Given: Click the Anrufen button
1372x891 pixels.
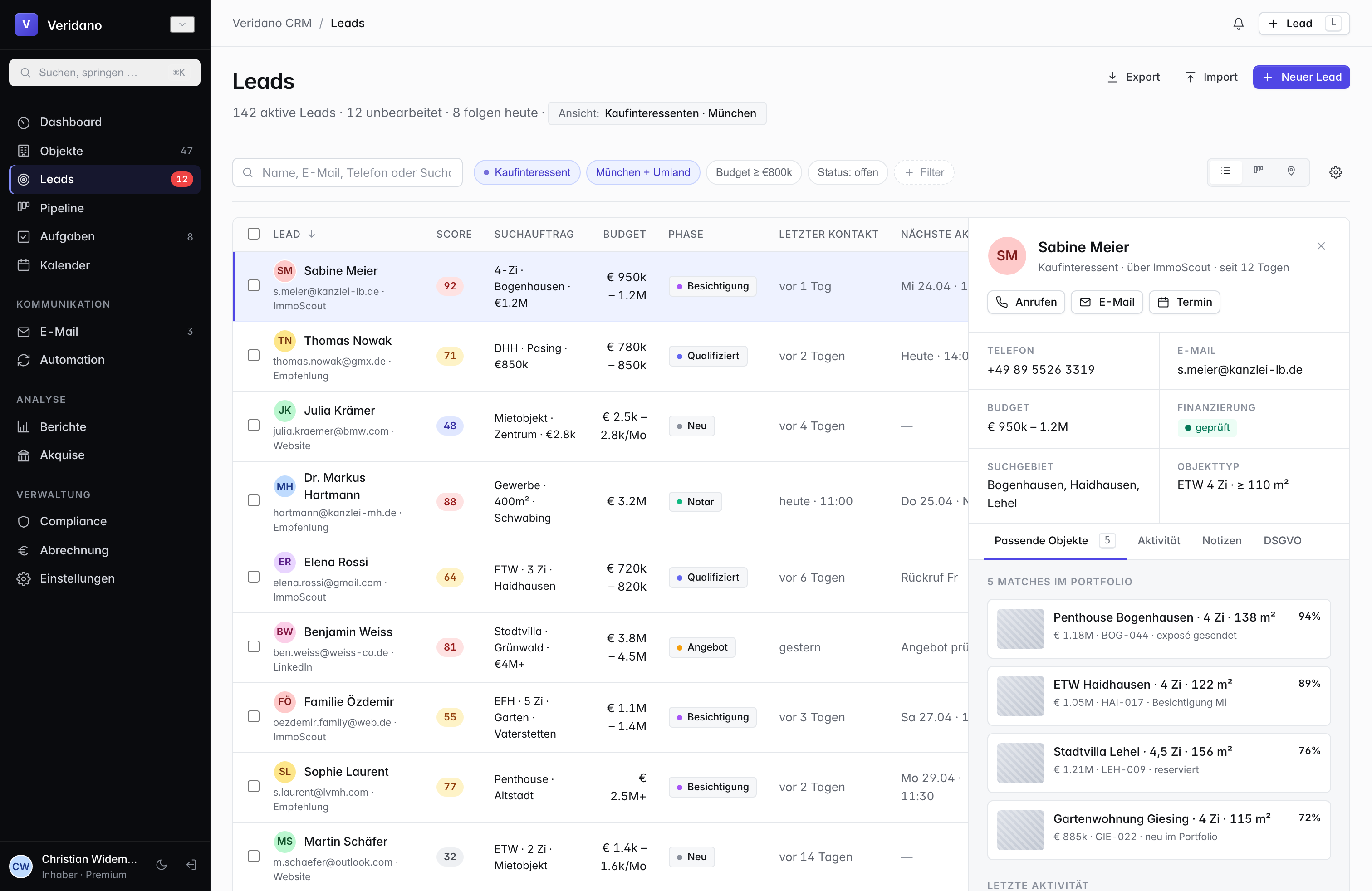Looking at the screenshot, I should 1025,302.
